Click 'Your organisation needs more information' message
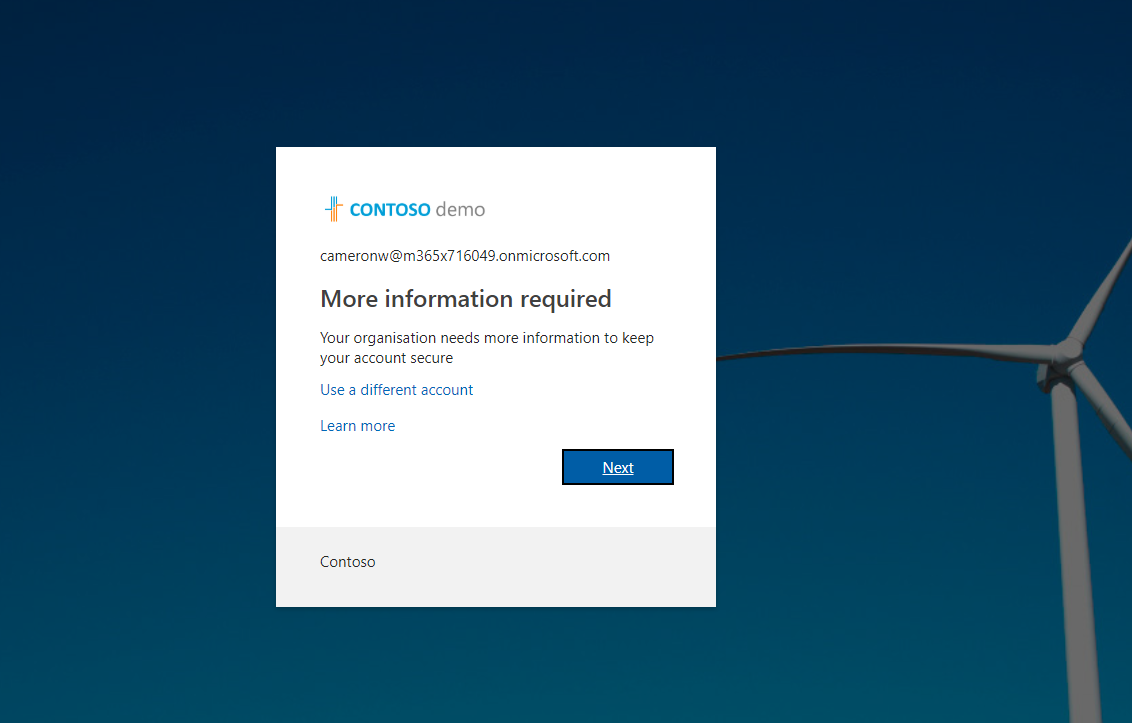The height and width of the screenshot is (723, 1132). click(487, 347)
